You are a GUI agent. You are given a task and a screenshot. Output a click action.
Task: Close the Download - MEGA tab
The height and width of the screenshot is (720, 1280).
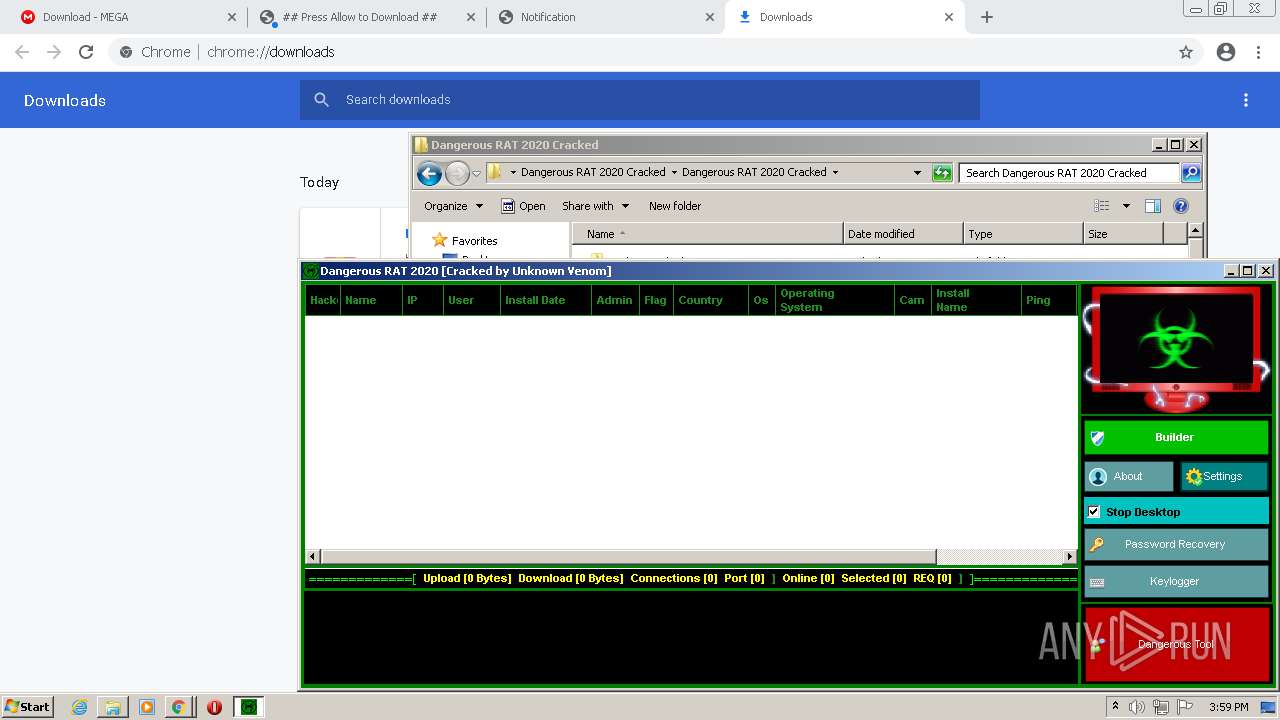(x=232, y=17)
